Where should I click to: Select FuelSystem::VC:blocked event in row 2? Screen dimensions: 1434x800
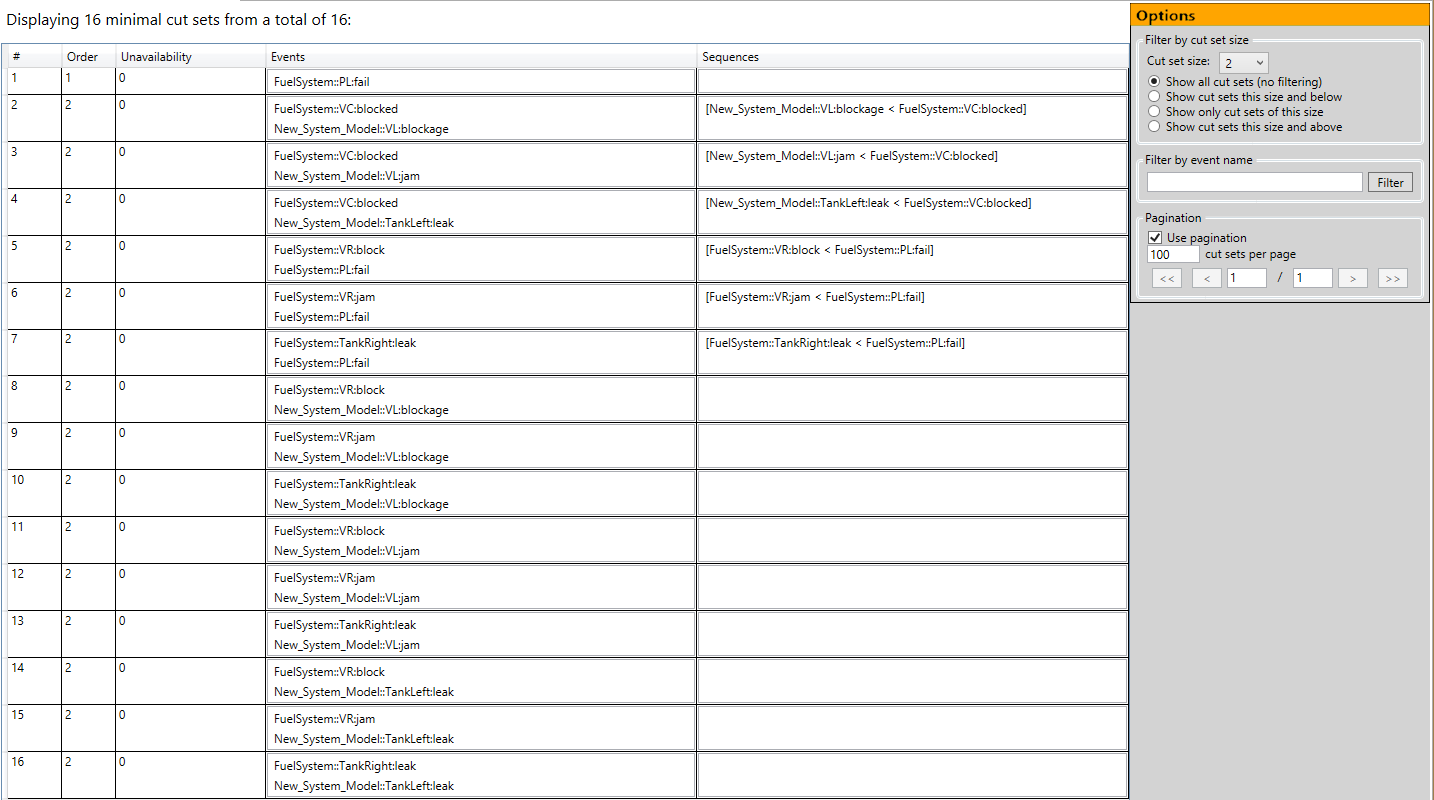336,109
